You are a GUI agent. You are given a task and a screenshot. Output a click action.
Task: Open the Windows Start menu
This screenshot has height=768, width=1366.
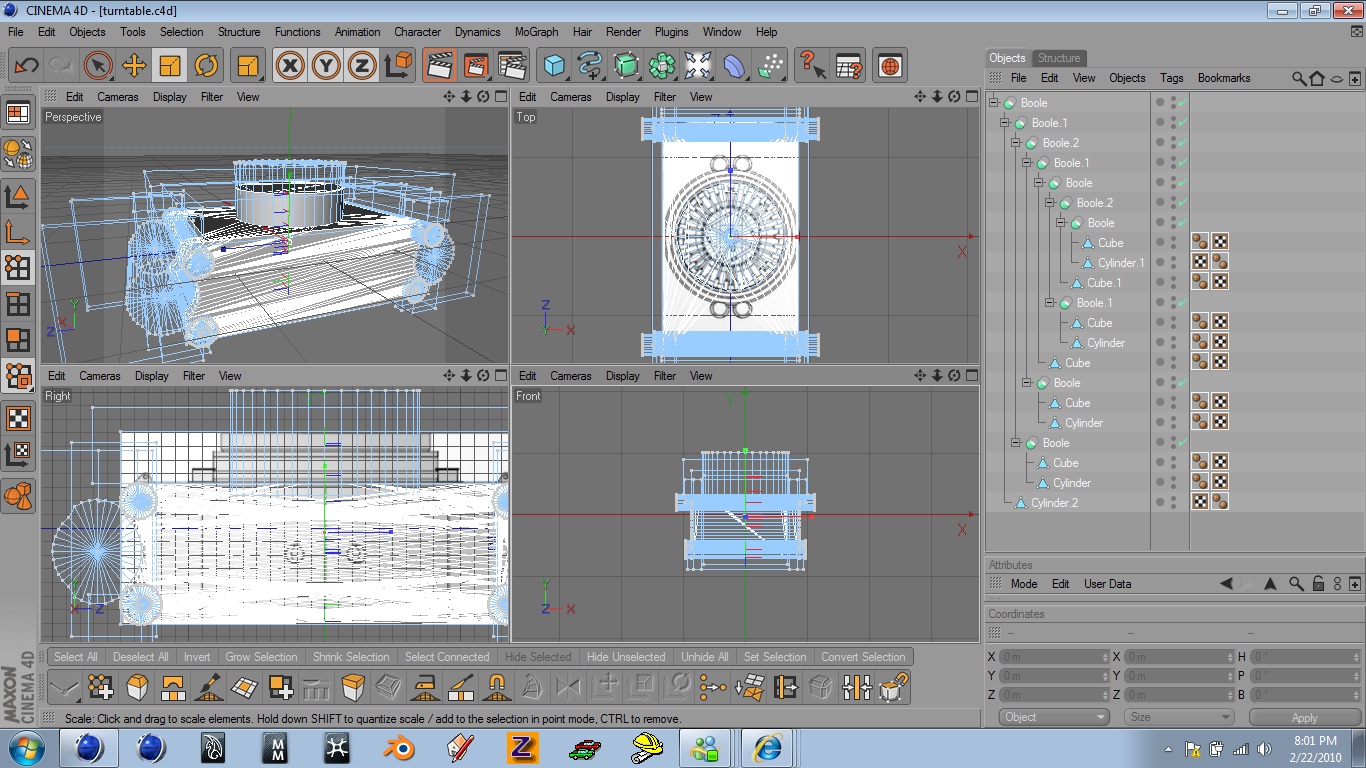click(x=27, y=747)
